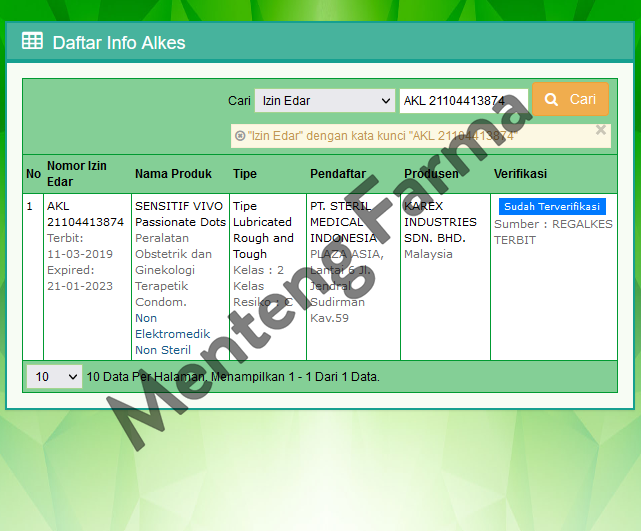
Task: Click the table grid icon in header
Action: (x=32, y=42)
